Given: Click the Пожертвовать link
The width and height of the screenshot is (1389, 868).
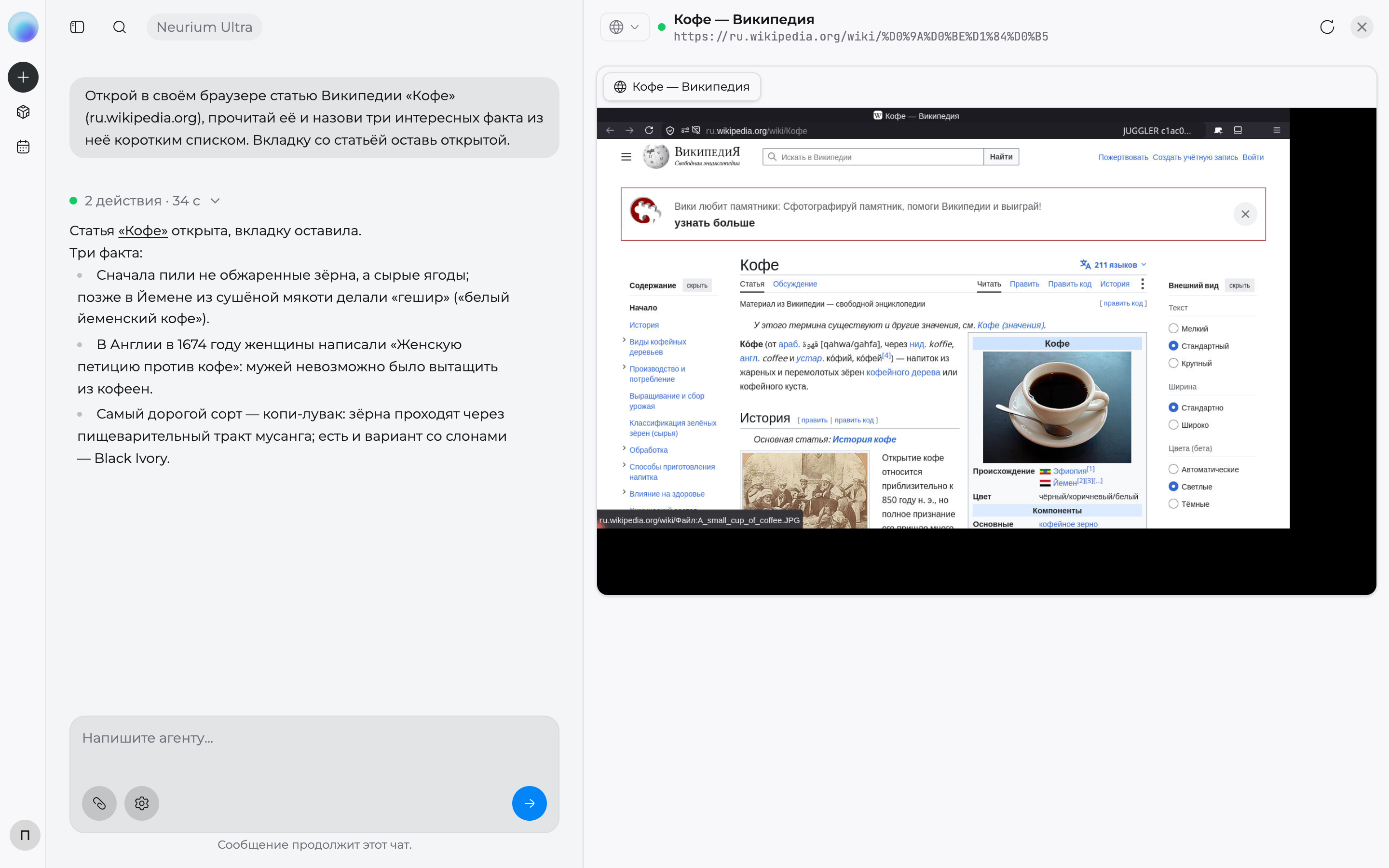Looking at the screenshot, I should pyautogui.click(x=1123, y=157).
